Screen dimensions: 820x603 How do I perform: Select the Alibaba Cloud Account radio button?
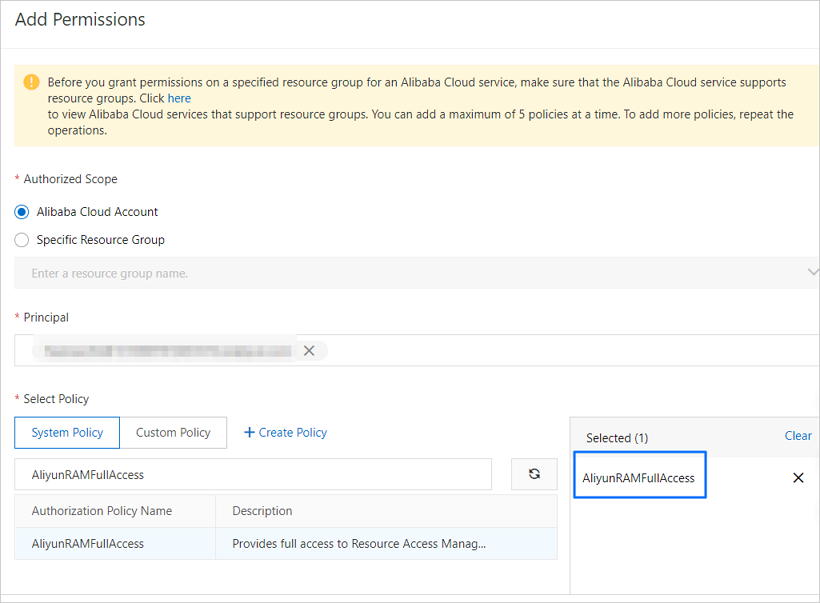(x=21, y=212)
